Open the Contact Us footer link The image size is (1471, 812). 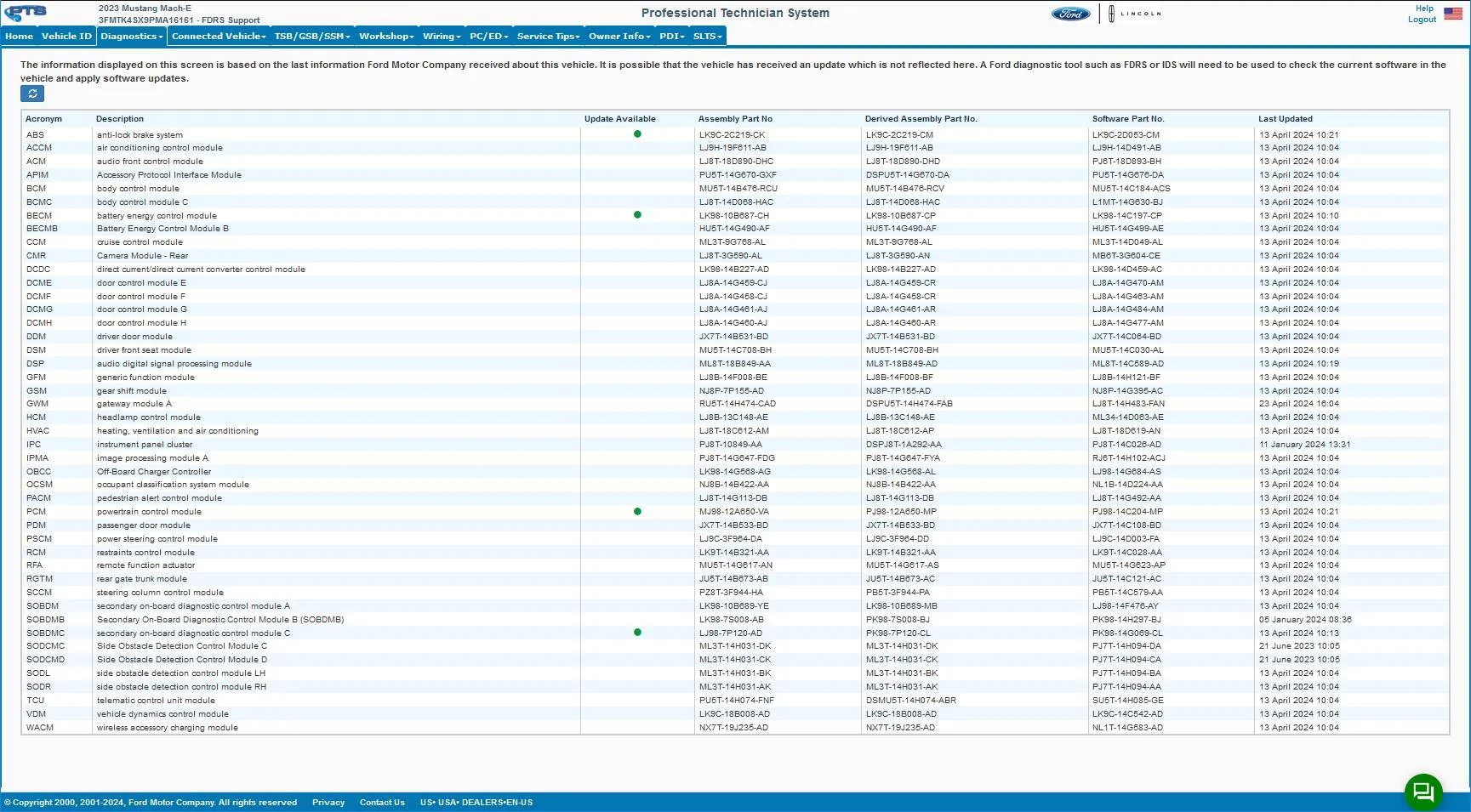click(x=382, y=803)
